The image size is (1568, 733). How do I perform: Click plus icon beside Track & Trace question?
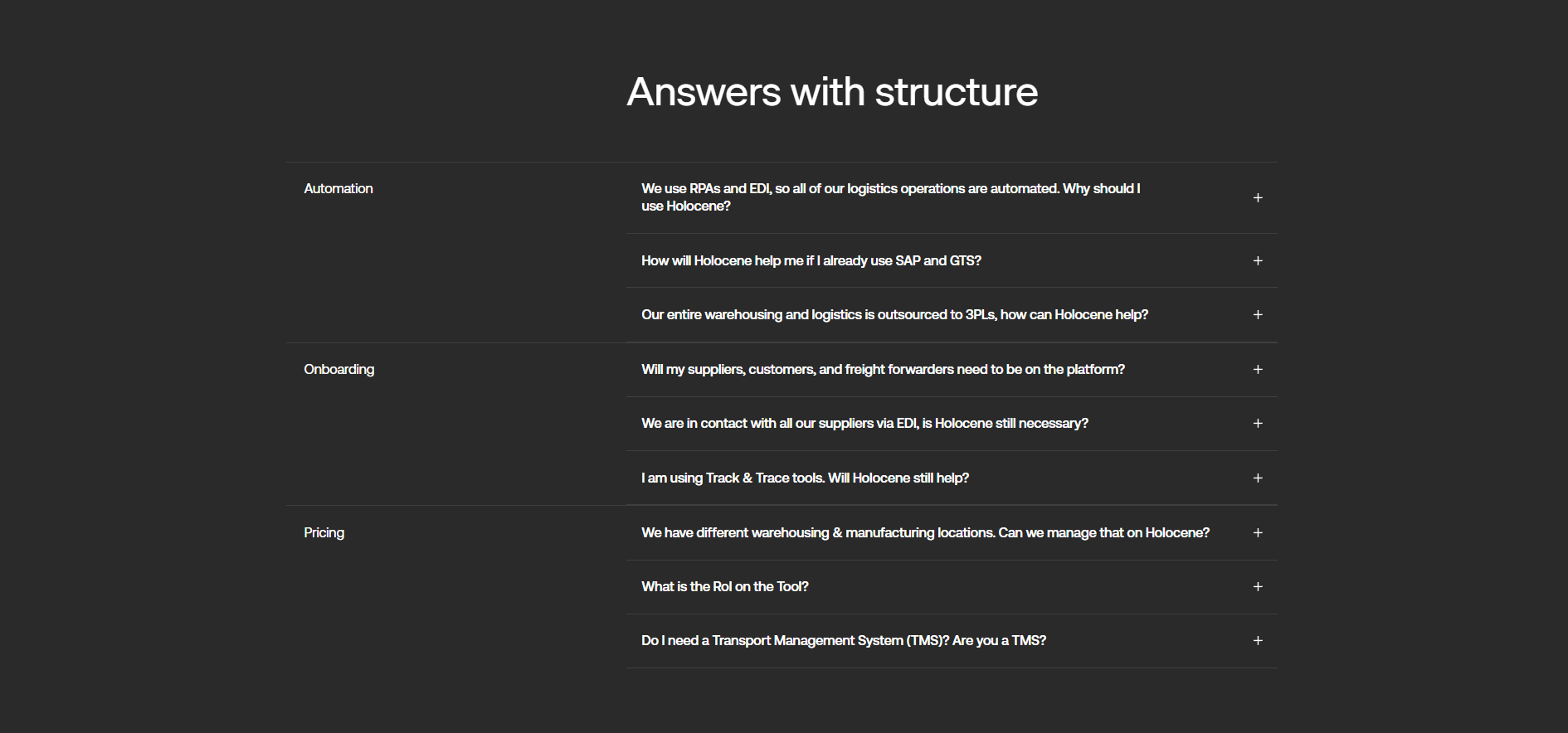1258,478
